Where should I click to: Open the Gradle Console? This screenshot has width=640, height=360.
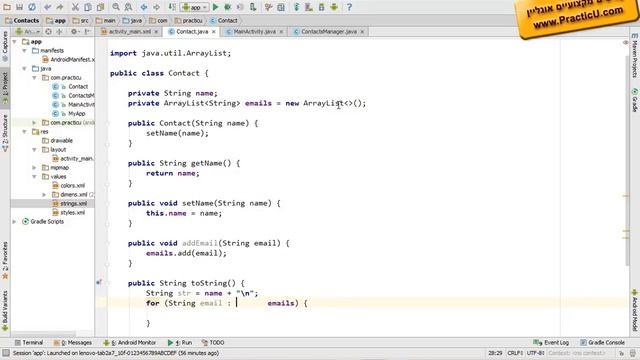pyautogui.click(x=602, y=342)
